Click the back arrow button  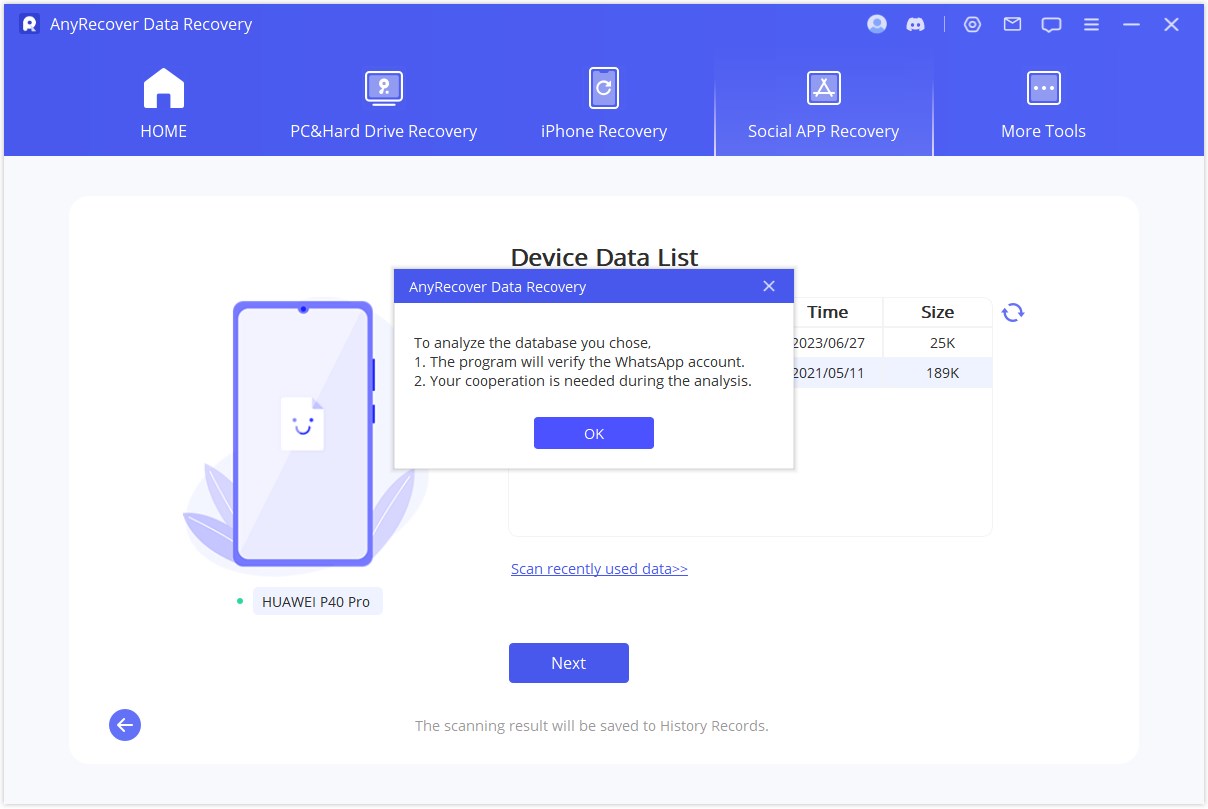(x=125, y=725)
